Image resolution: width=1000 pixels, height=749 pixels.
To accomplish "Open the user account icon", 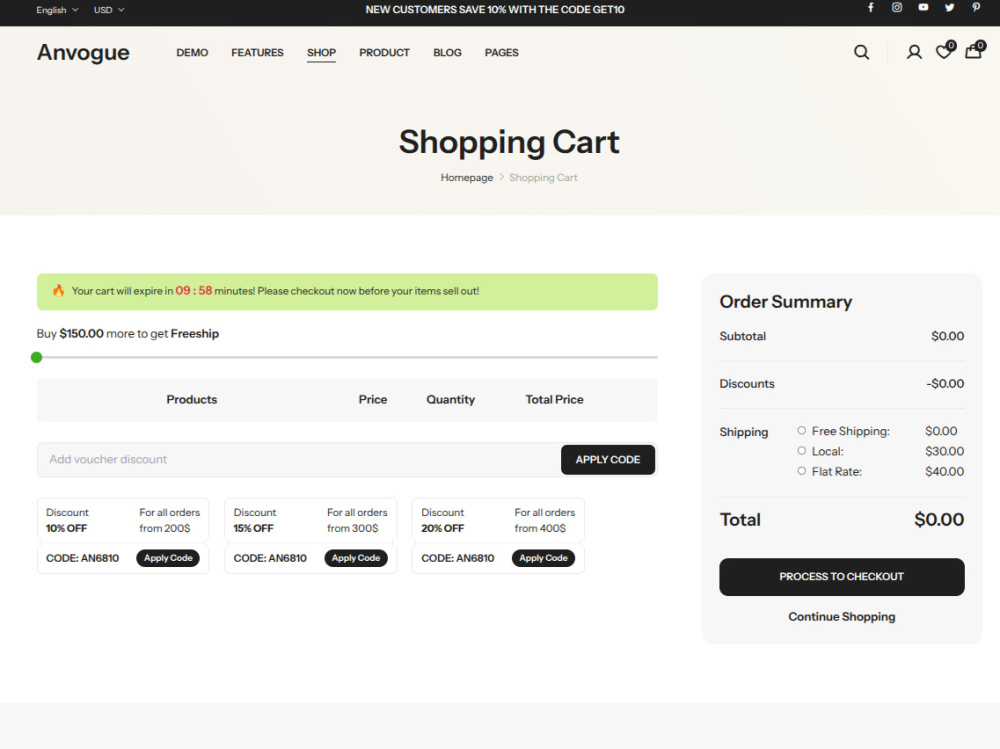I will (x=914, y=52).
